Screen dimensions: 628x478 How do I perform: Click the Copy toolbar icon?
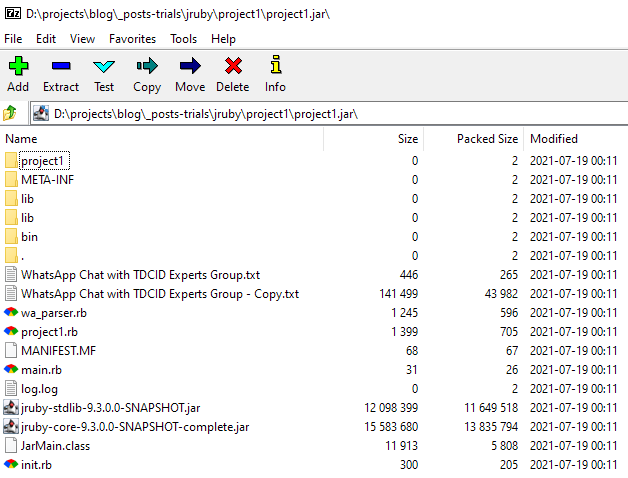(x=147, y=67)
